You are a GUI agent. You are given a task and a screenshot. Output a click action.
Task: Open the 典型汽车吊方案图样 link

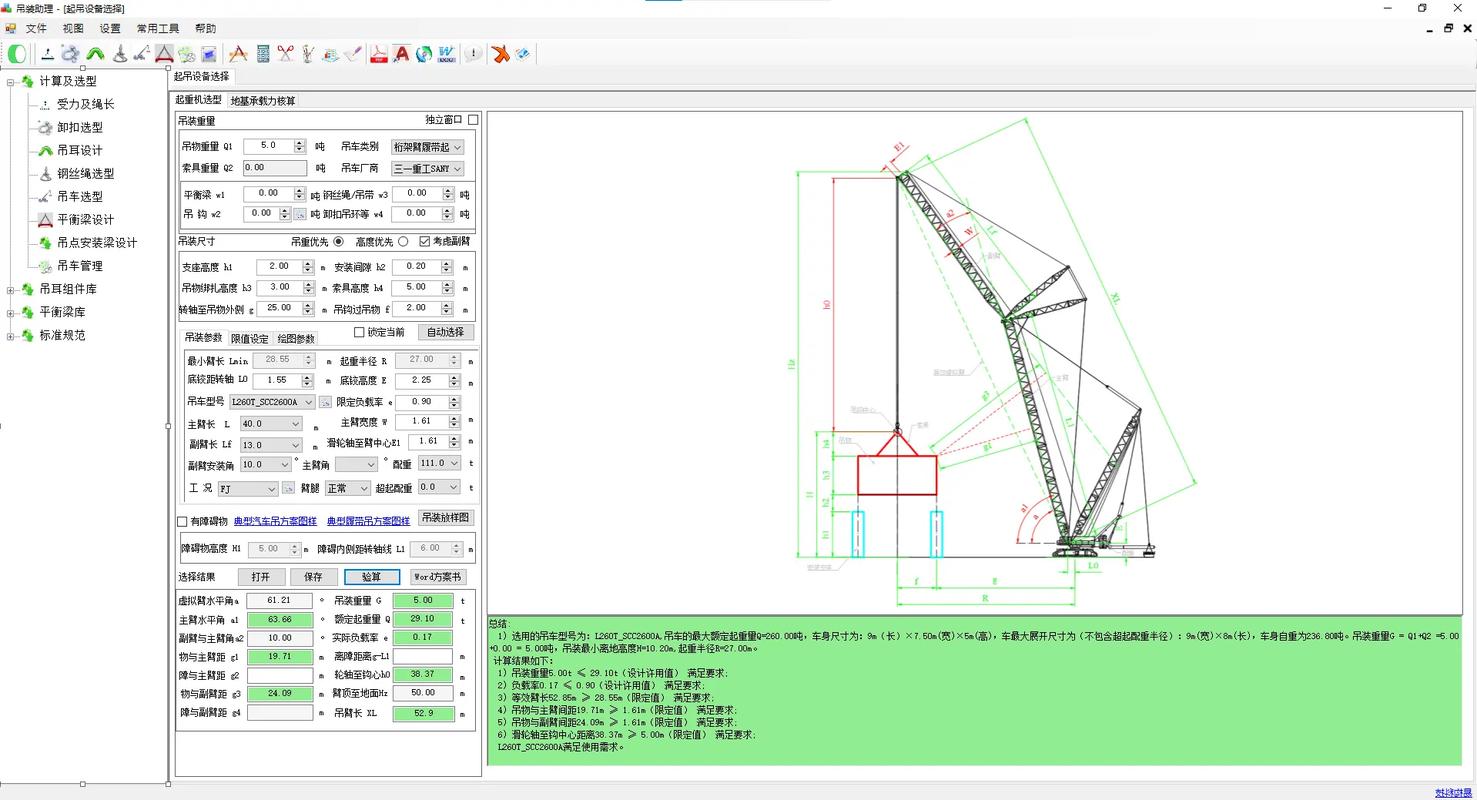click(x=275, y=521)
